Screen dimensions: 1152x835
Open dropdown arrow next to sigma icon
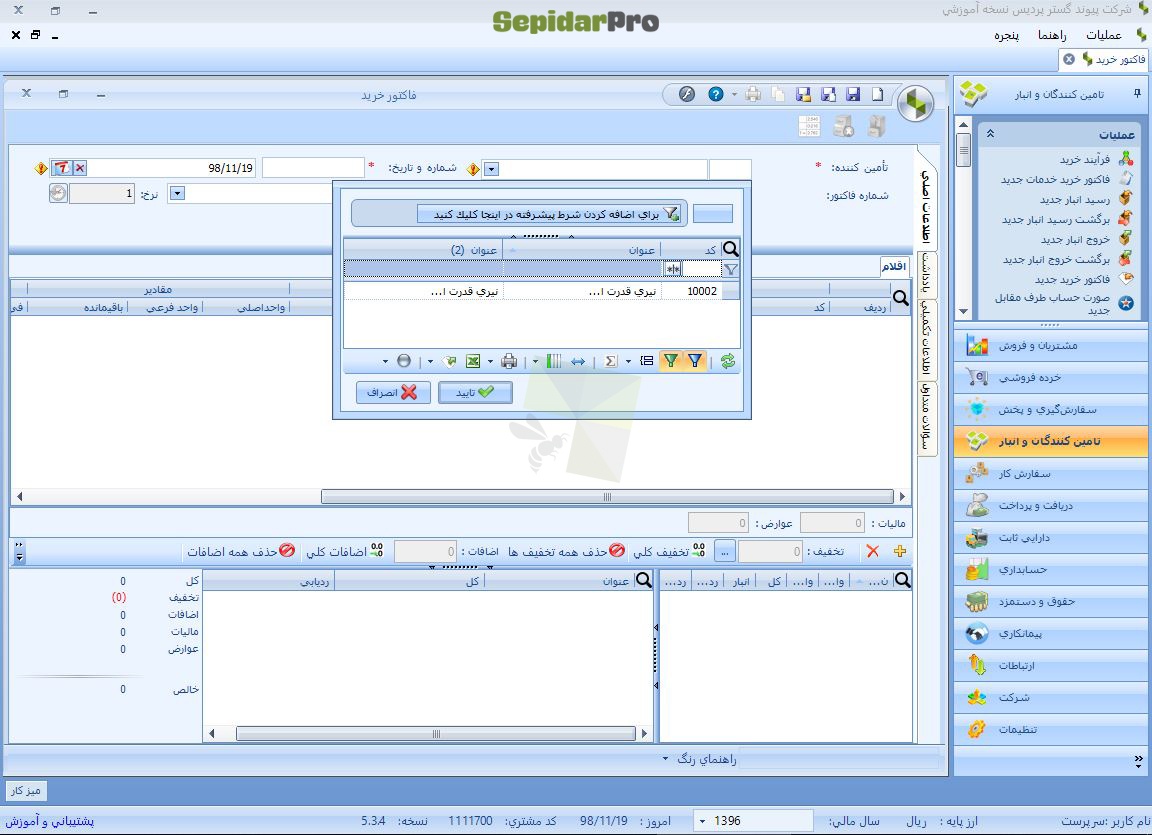(627, 361)
